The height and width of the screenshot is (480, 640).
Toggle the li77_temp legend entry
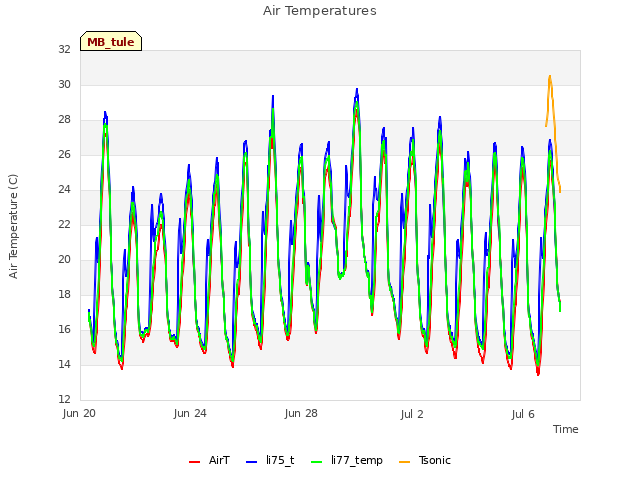tap(347, 461)
